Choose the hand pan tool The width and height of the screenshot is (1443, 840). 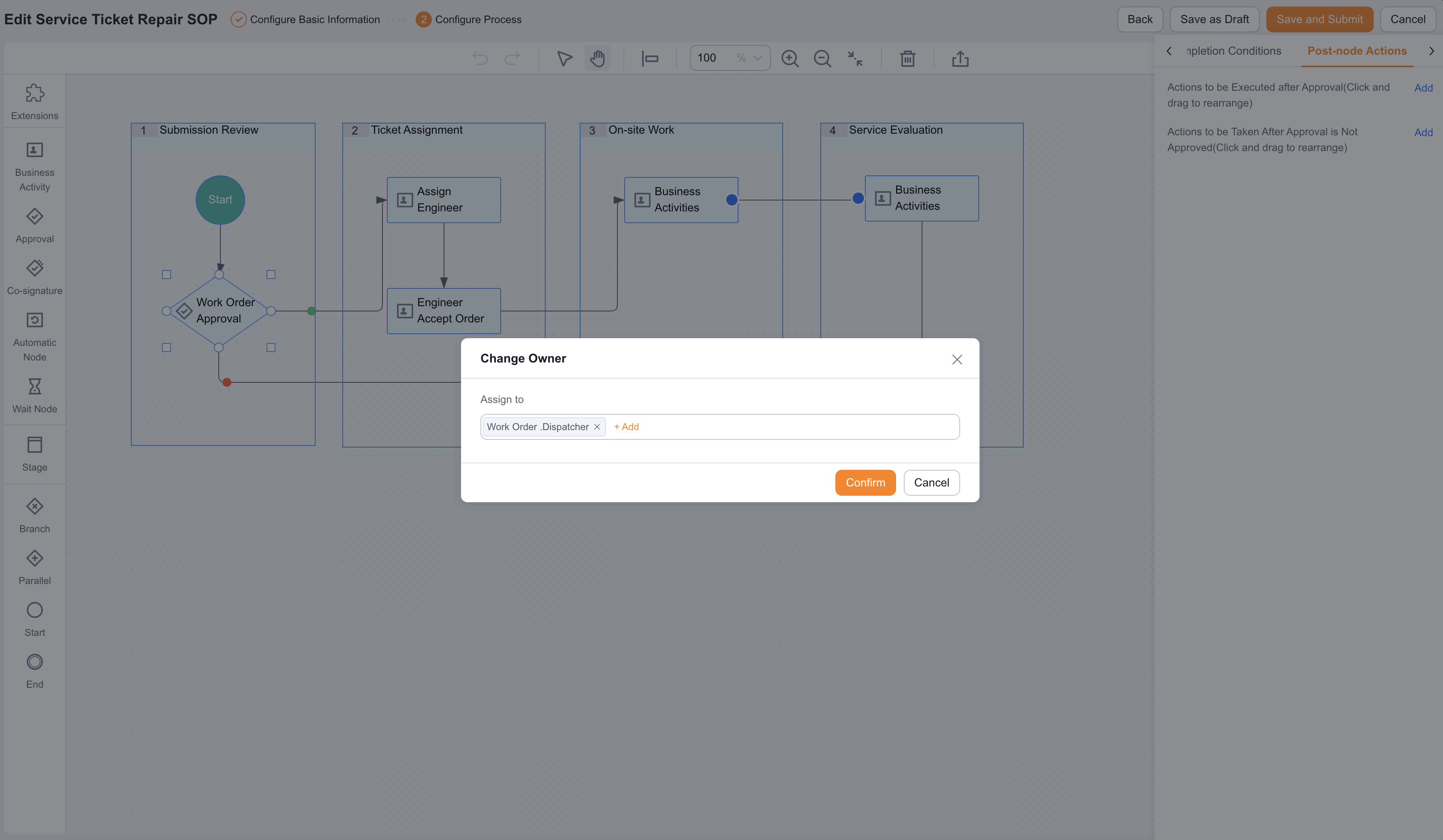597,58
